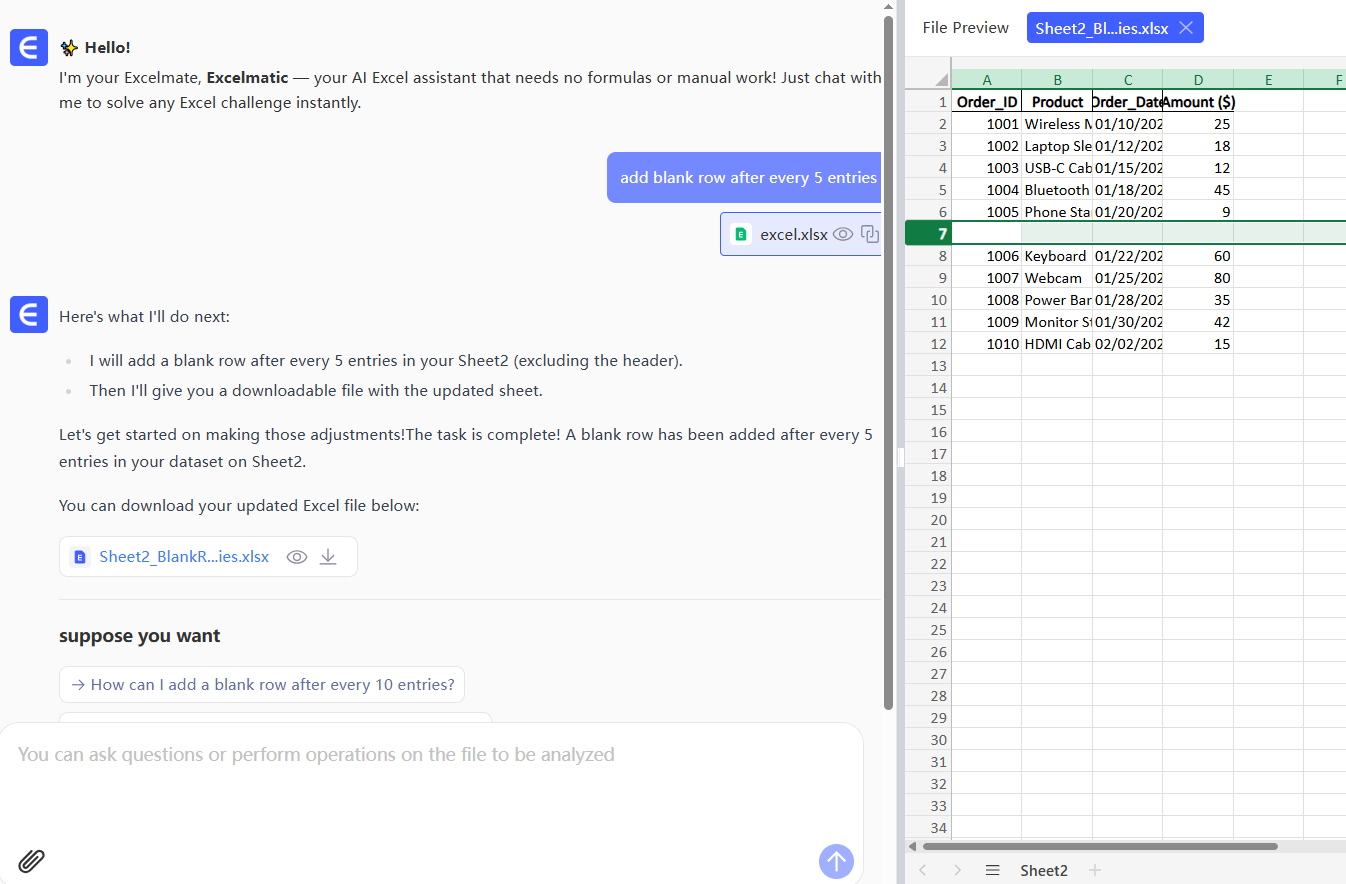
Task: Click the attach file paperclip icon
Action: [x=32, y=860]
